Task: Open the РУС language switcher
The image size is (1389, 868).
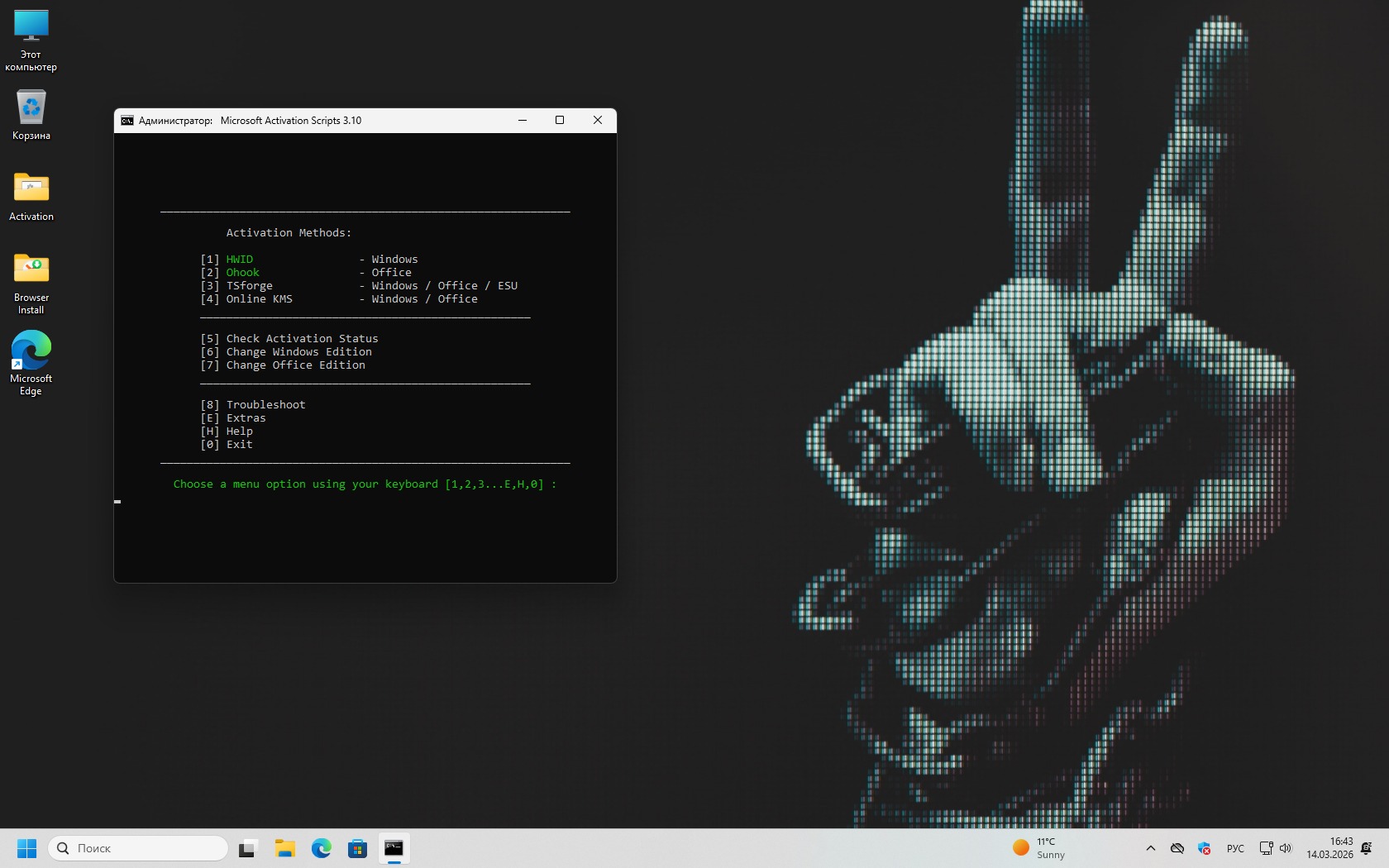Action: [1235, 848]
